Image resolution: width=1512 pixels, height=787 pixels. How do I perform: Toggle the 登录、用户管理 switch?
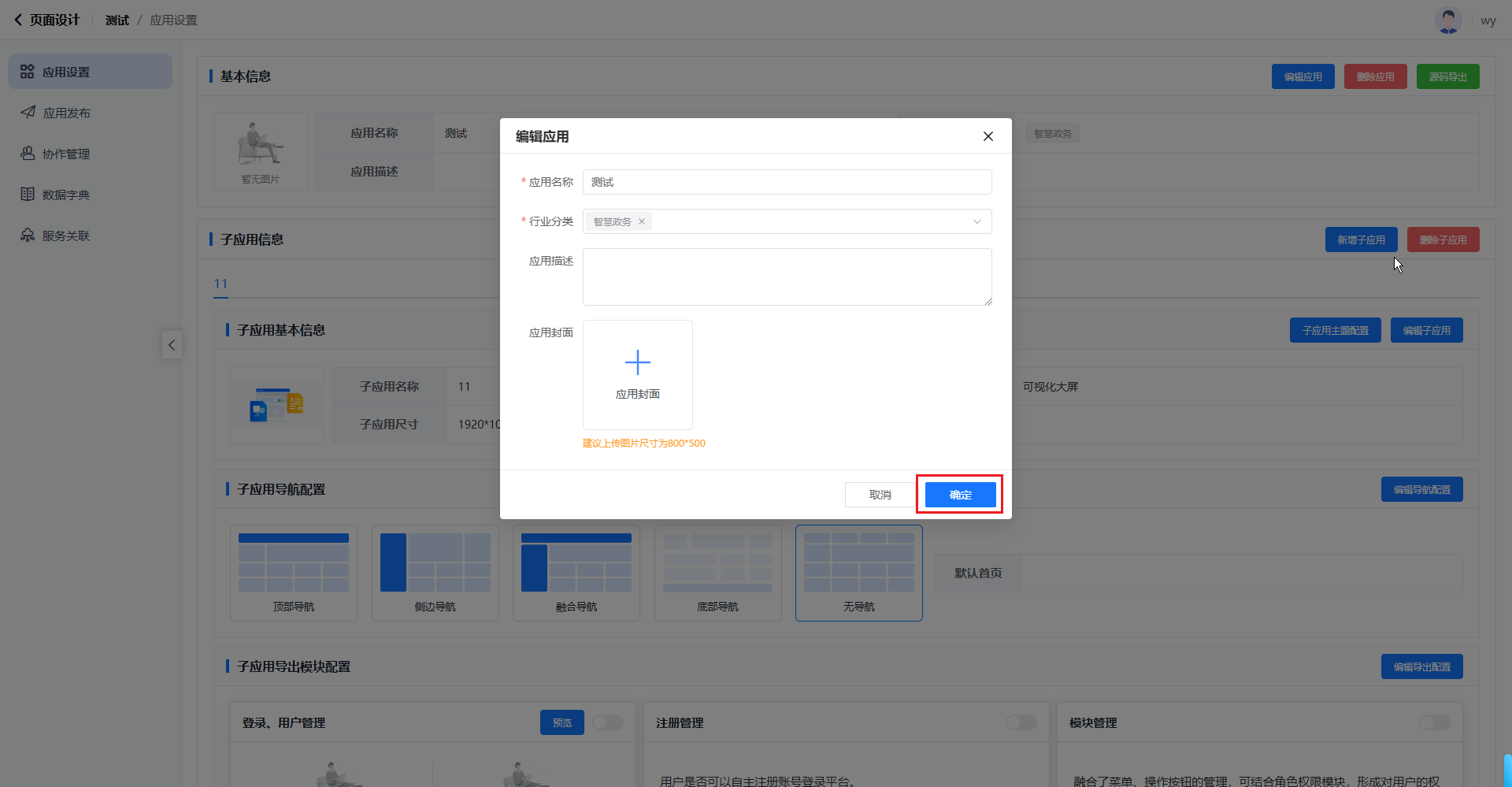point(607,722)
